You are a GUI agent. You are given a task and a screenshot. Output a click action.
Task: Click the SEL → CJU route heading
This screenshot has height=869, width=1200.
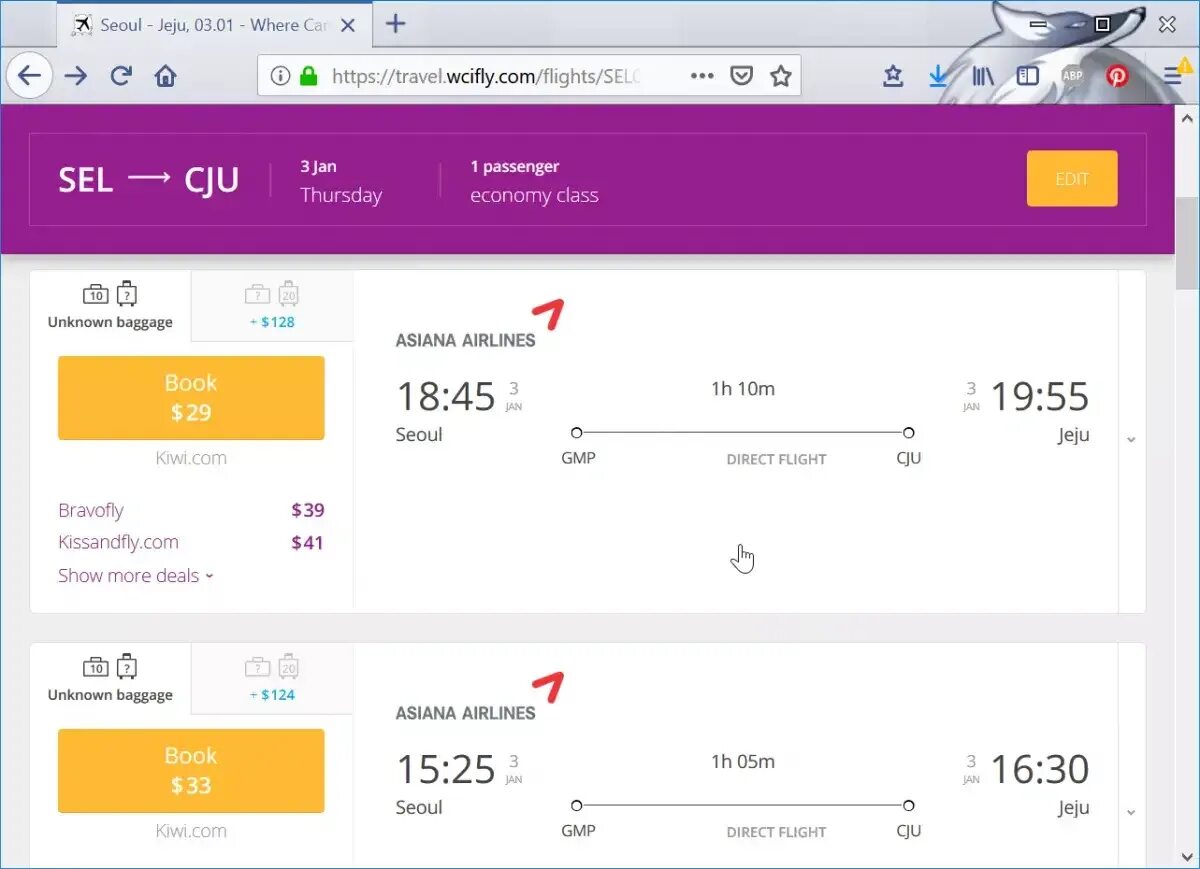(148, 180)
